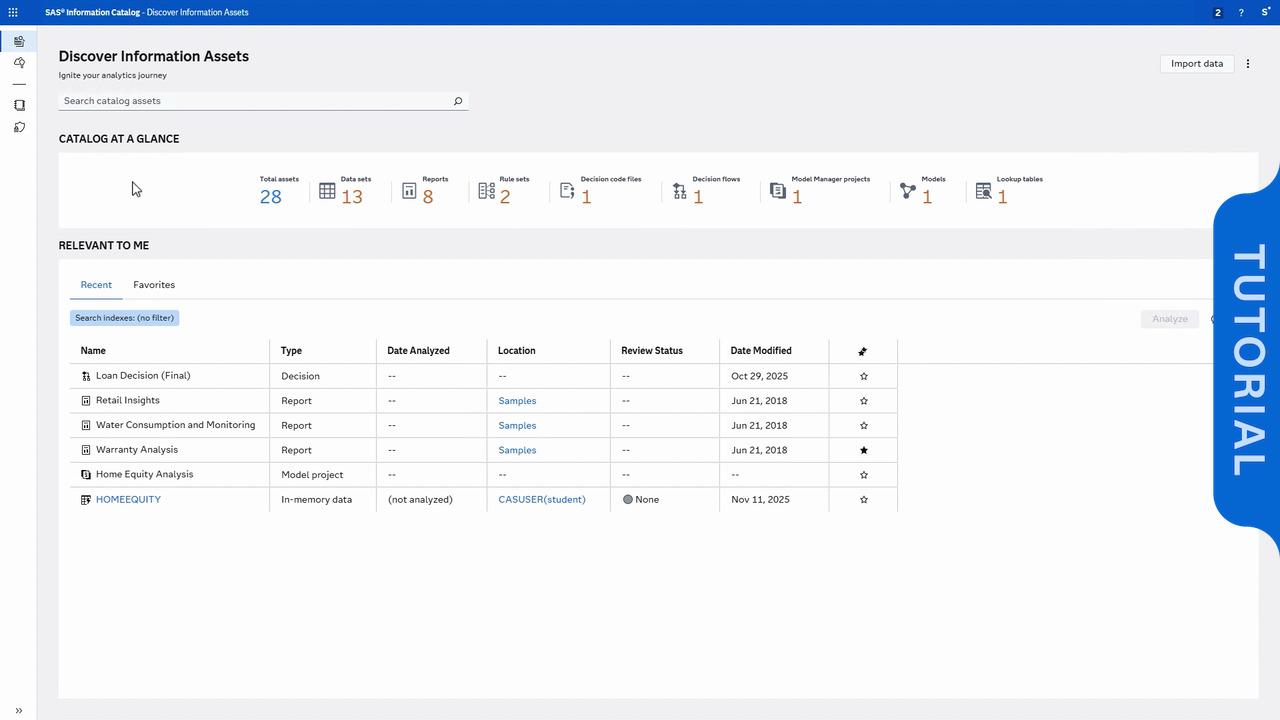
Task: Switch to the Favorites tab
Action: 154,285
